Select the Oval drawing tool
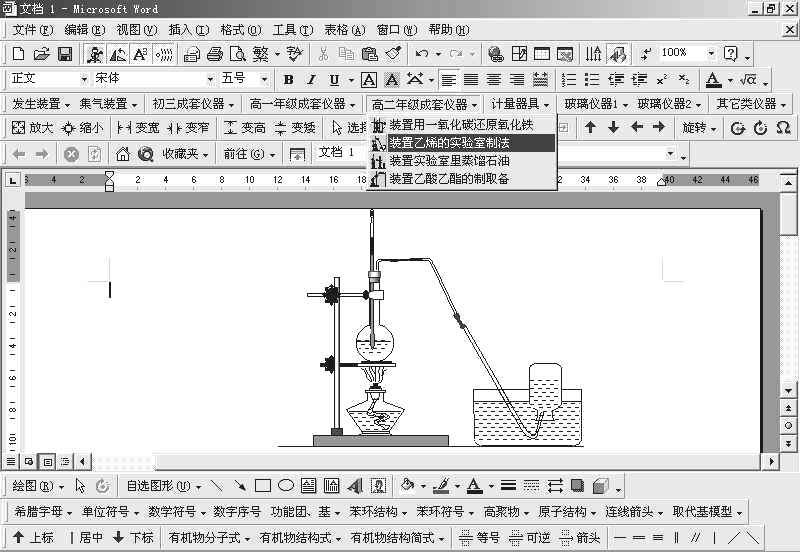 286,486
